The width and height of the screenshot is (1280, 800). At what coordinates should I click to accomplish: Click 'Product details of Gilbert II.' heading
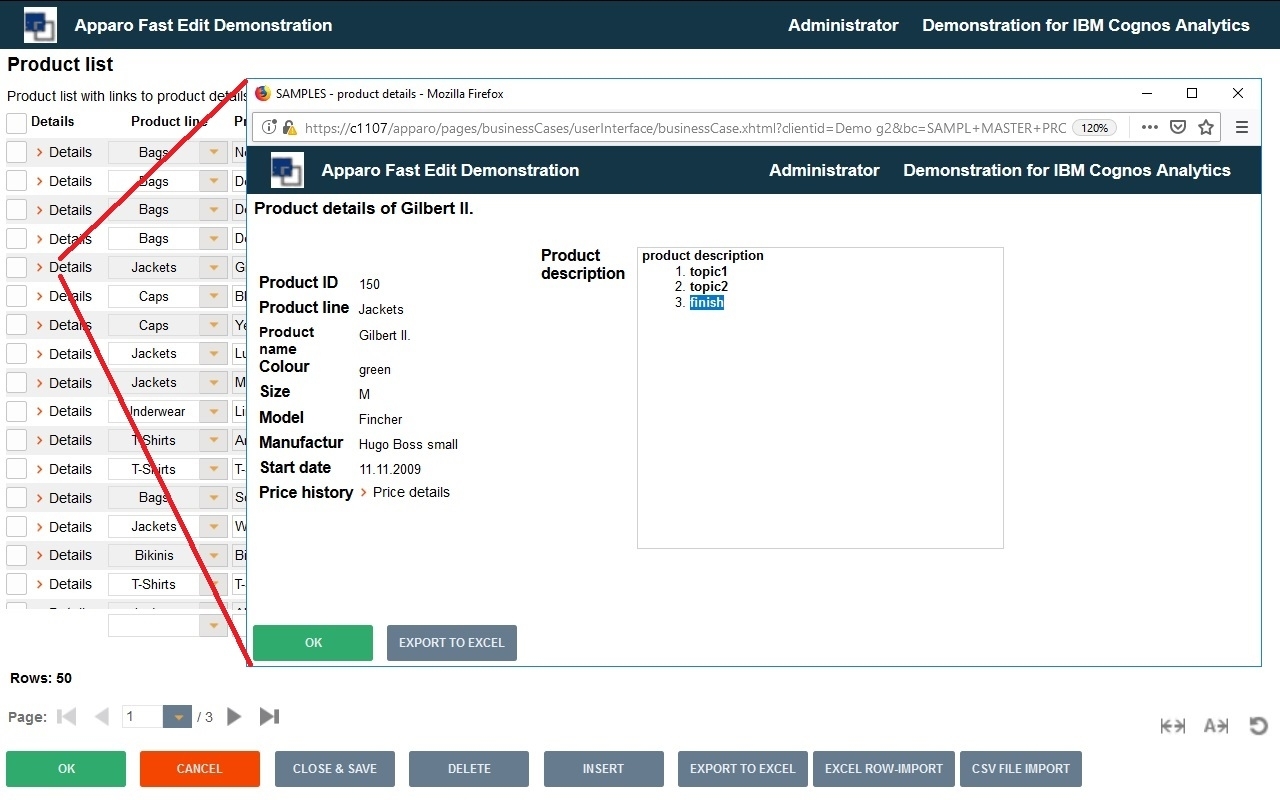(364, 209)
